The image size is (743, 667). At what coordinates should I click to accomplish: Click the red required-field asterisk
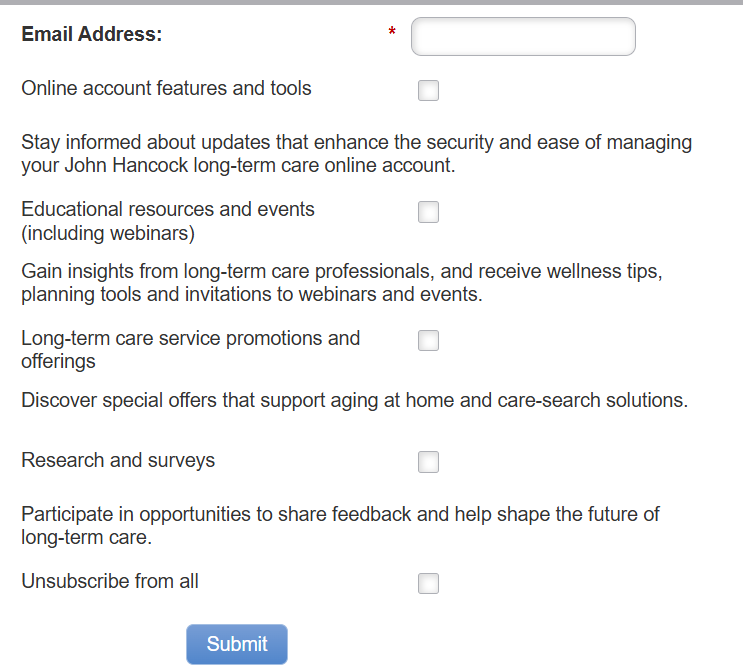click(392, 34)
